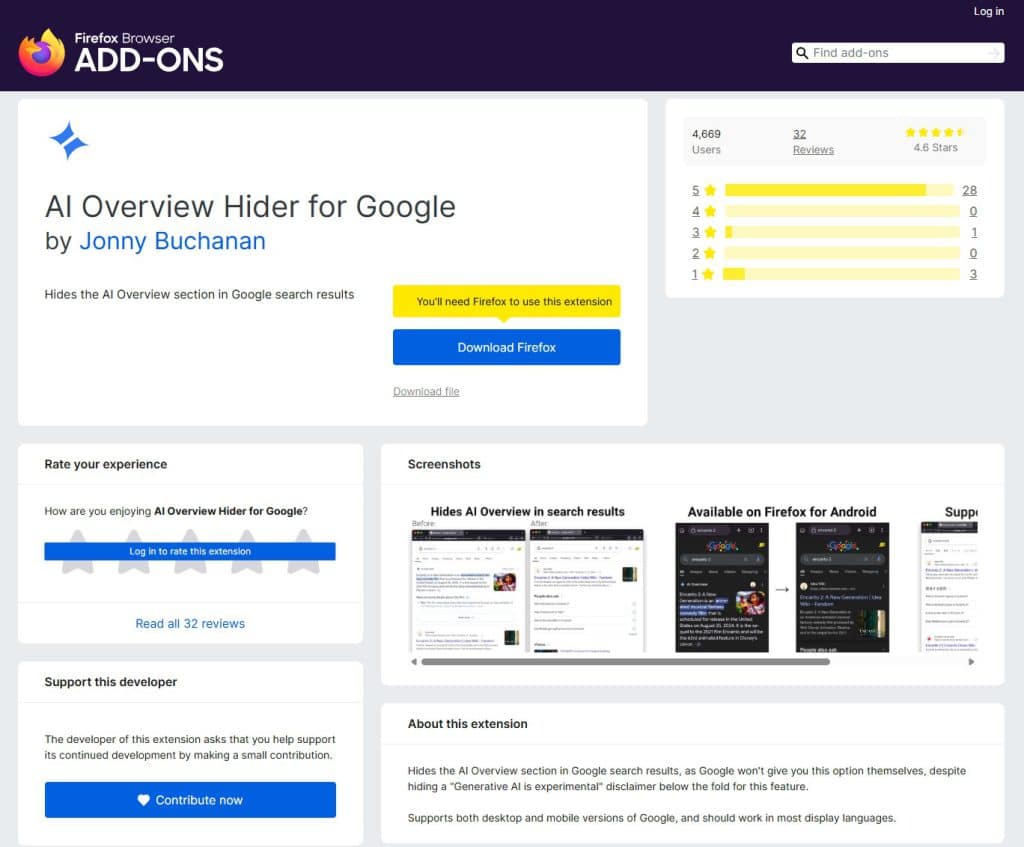Click the 'Hides the AI Overview section' summary

tap(199, 295)
